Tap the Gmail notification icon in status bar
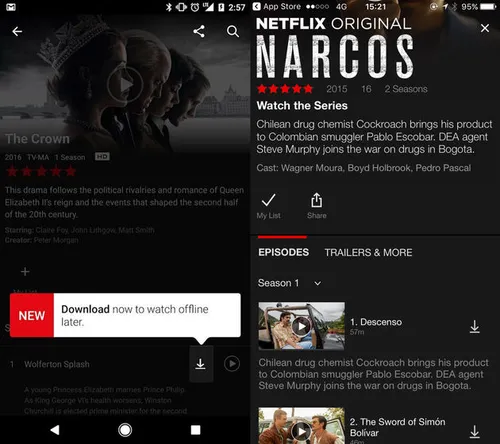500x444 pixels. point(11,7)
